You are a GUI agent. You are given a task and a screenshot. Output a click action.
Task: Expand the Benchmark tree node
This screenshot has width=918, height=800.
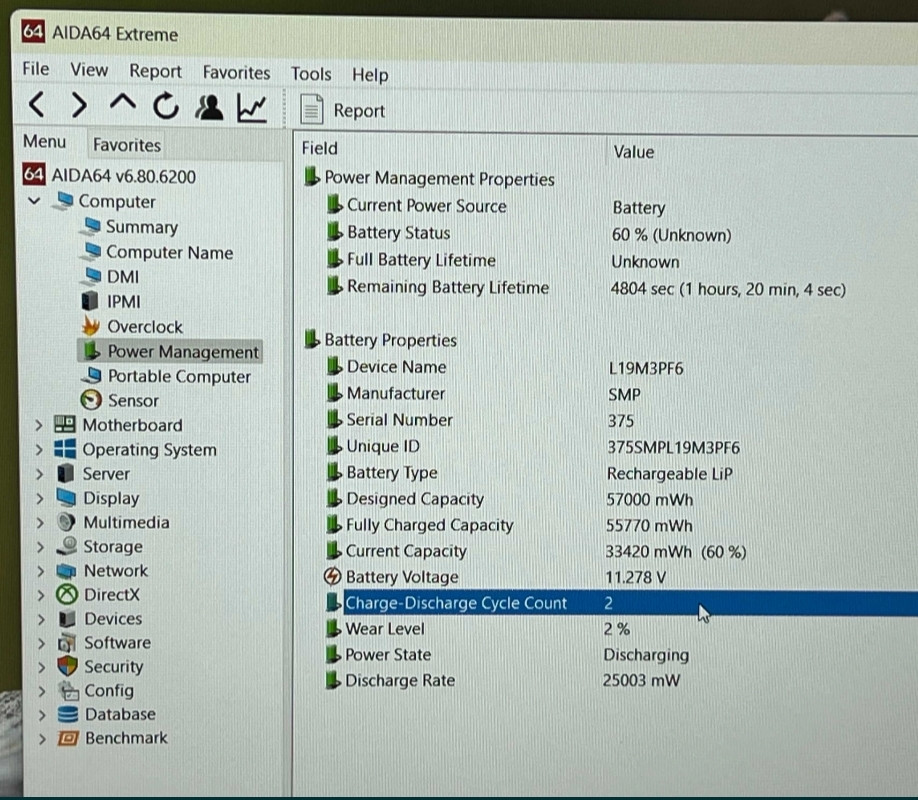point(41,739)
